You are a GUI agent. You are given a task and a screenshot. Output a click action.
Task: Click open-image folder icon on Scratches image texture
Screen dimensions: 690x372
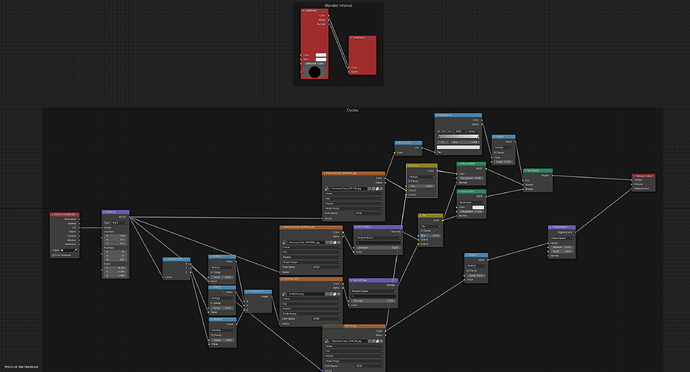pyautogui.click(x=334, y=294)
